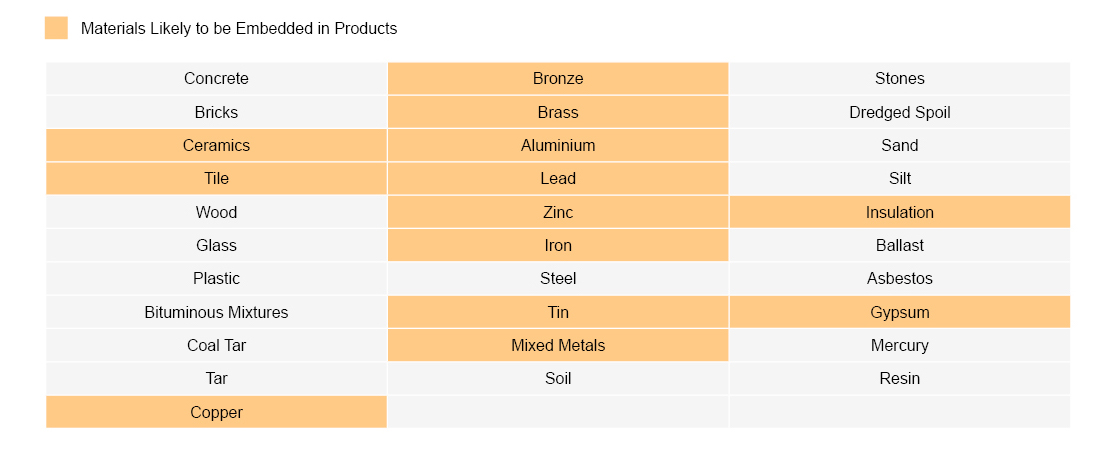Select the Bronze cell
Screen dimensions: 1115x455
[x=558, y=78]
